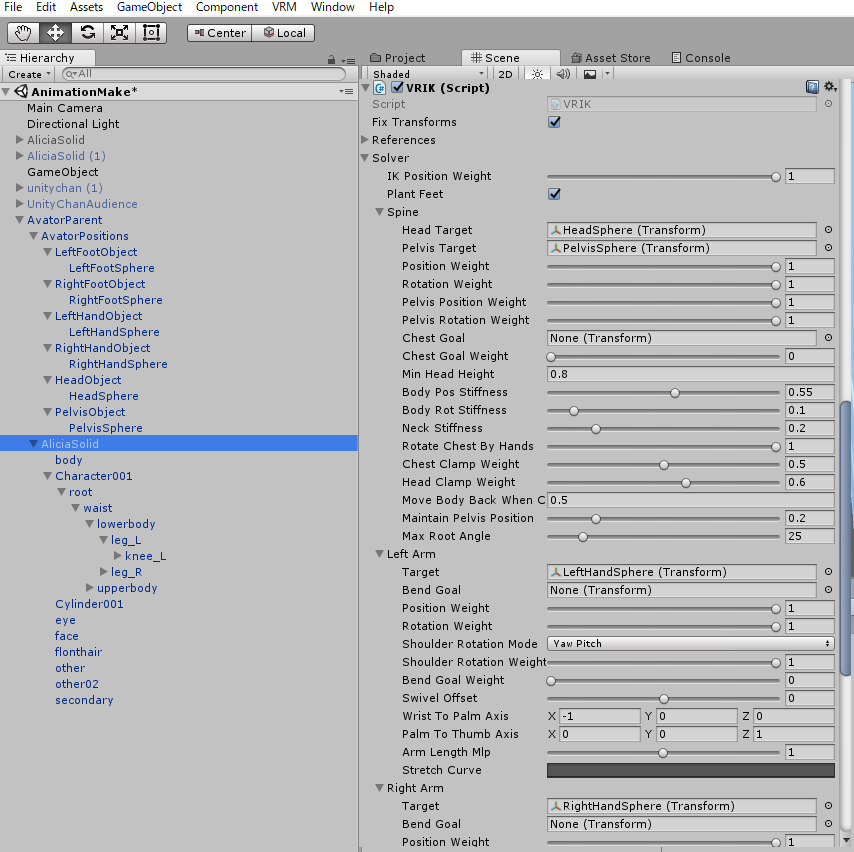Open the Create menu in the Hierarchy
854x852 pixels.
click(28, 74)
